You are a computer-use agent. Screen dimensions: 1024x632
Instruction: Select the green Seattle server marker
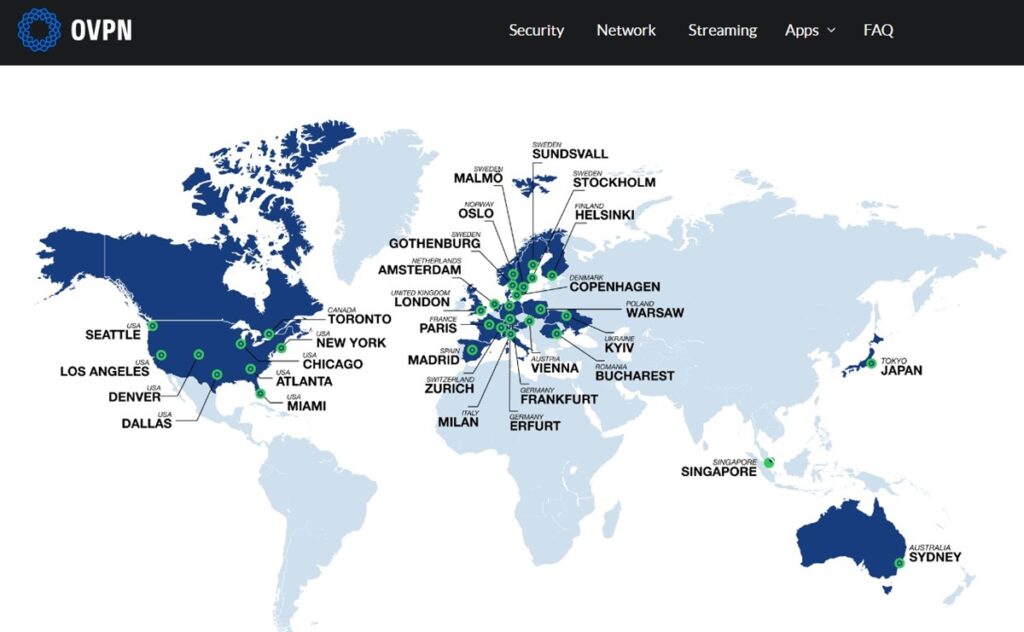[152, 326]
